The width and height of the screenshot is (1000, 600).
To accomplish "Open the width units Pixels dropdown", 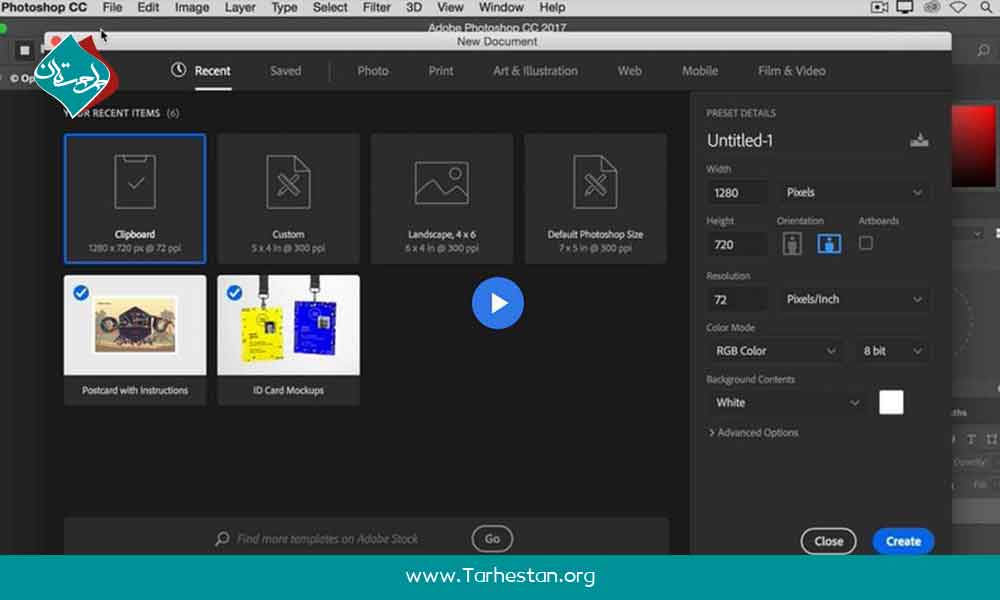I will click(853, 193).
